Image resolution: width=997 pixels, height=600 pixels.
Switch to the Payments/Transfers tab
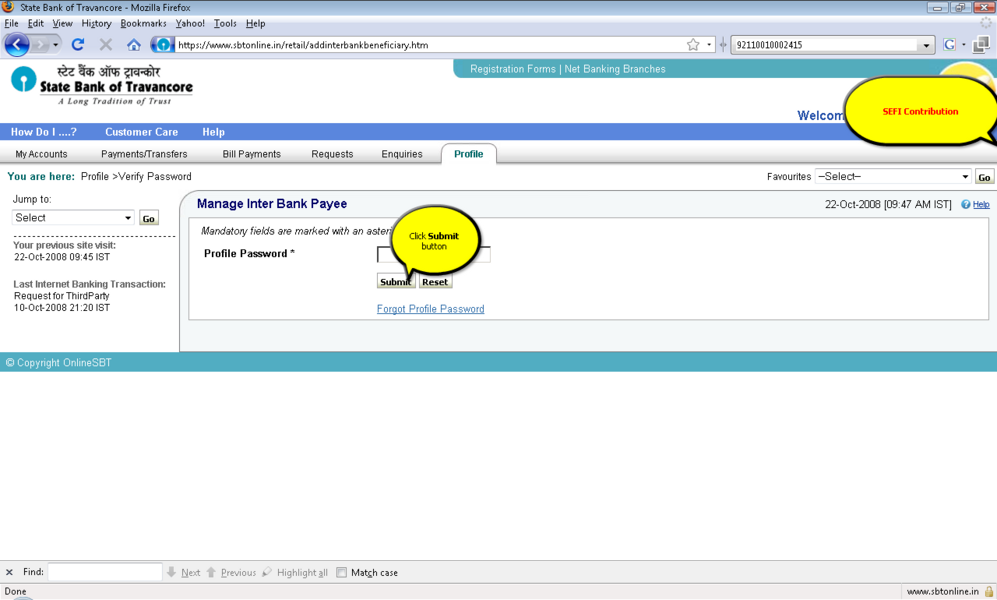[x=144, y=154]
